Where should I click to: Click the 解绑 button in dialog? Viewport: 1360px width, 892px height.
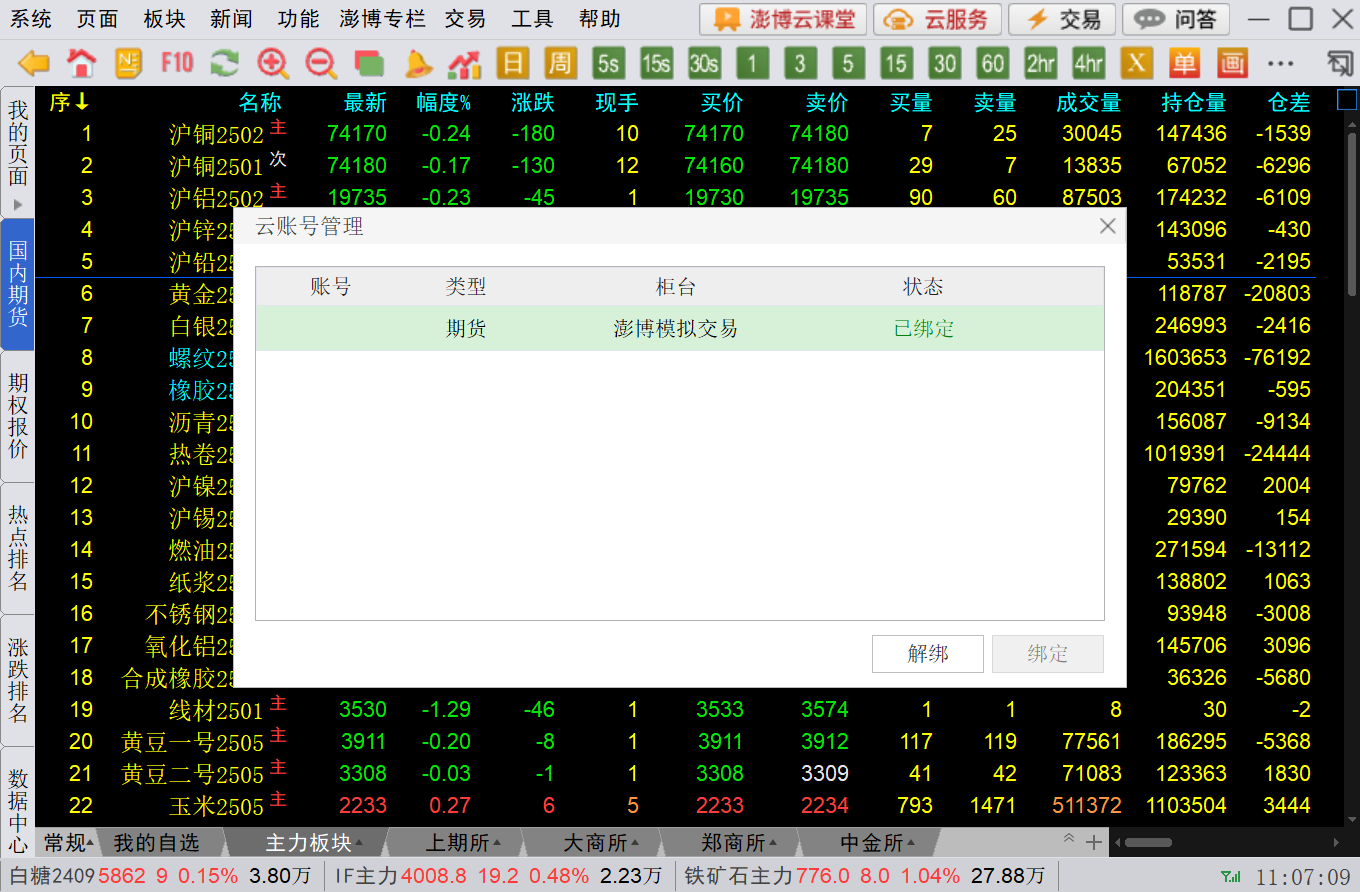coord(927,654)
